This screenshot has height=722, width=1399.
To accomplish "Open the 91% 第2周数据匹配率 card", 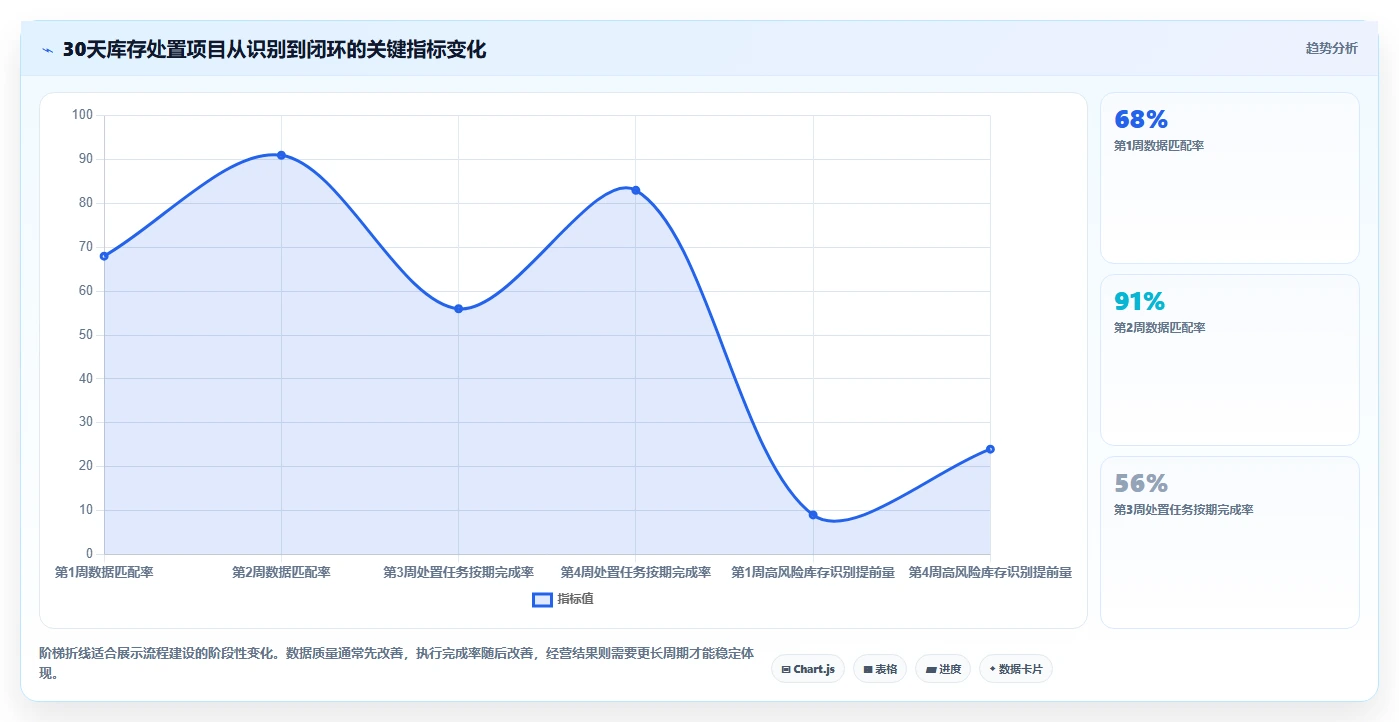I will pyautogui.click(x=1230, y=360).
